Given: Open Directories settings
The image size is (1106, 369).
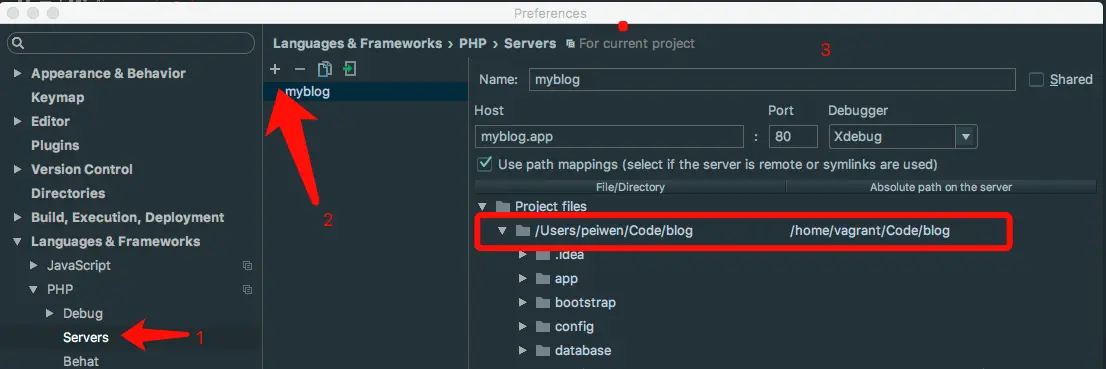Looking at the screenshot, I should coord(68,193).
